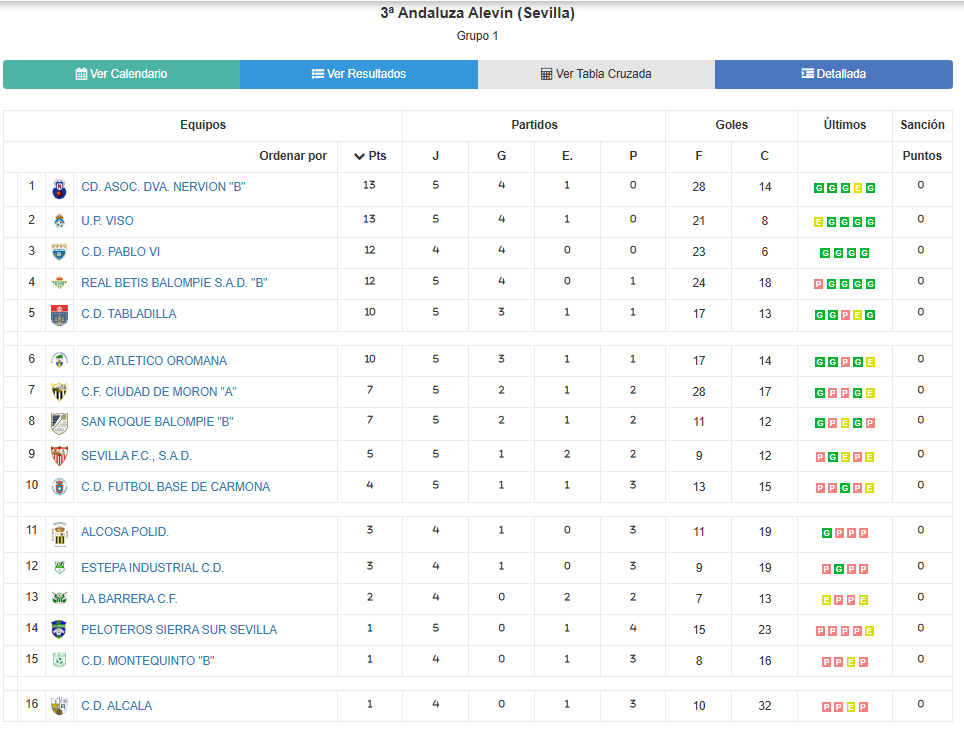The image size is (964, 734).
Task: Click the Sevilla F.C. team crest
Action: click(59, 456)
